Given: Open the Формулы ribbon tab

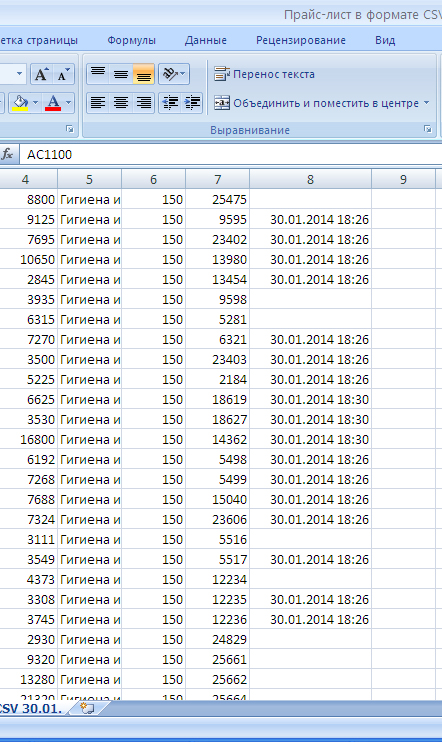Looking at the screenshot, I should click(132, 40).
